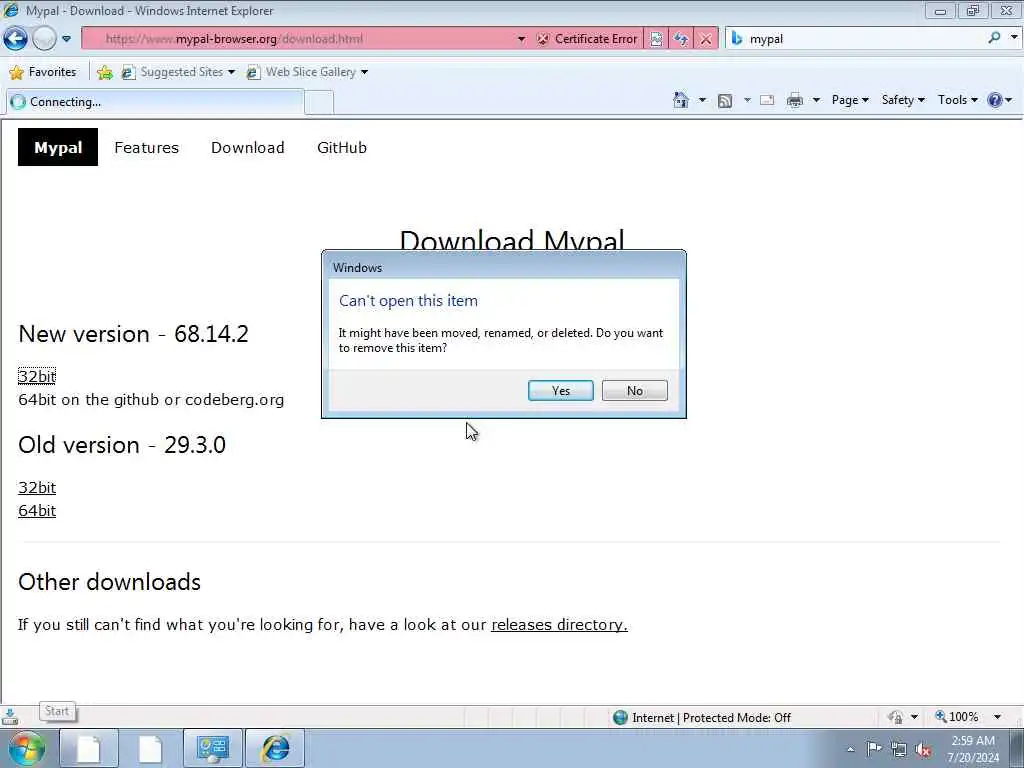Click the RSS Feeds icon
Viewport: 1024px width, 768px height.
(x=725, y=101)
